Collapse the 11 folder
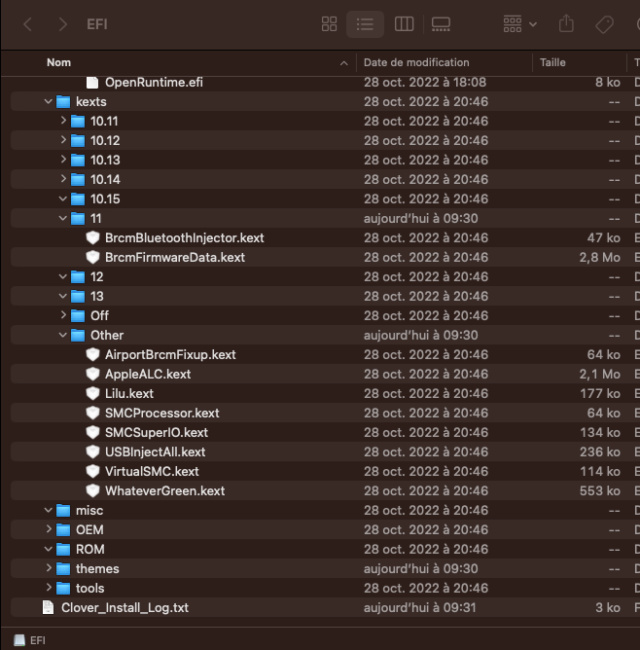 pyautogui.click(x=63, y=218)
